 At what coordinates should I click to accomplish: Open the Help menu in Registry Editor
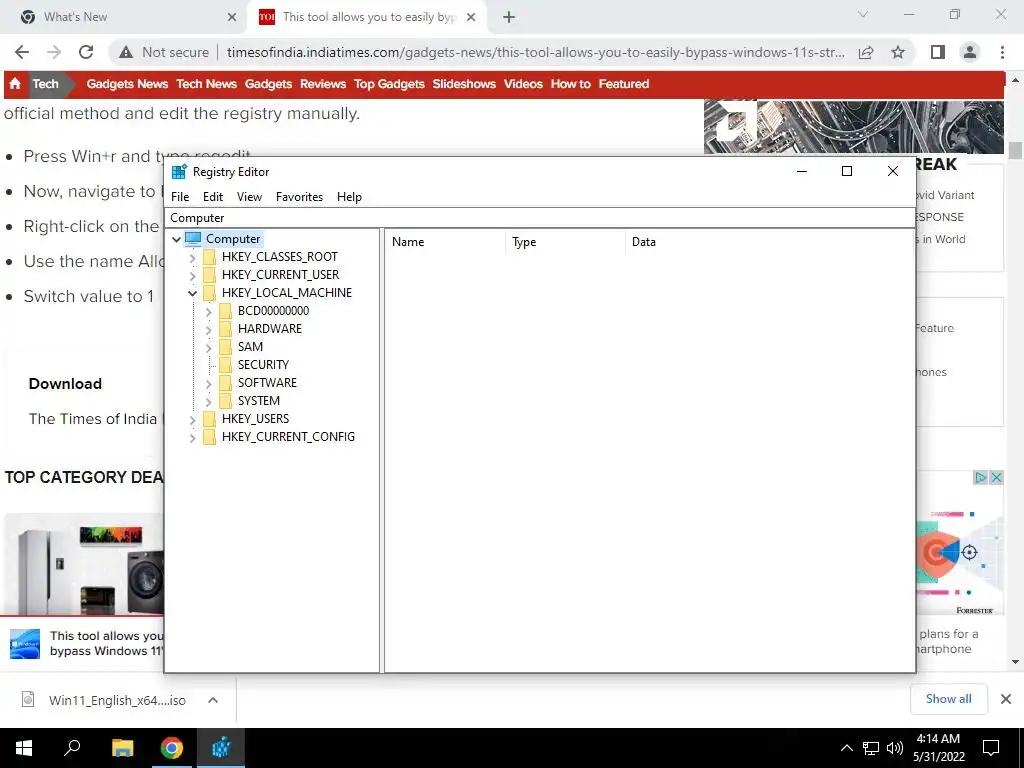coord(349,197)
